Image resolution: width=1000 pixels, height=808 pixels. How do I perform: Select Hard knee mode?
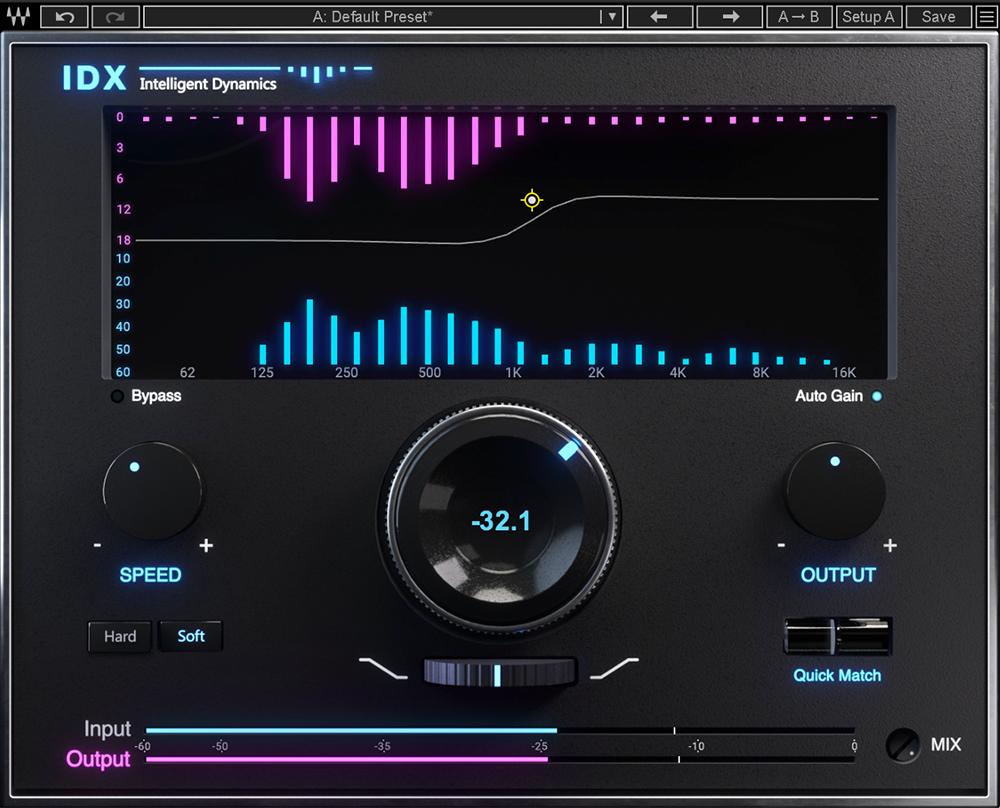pos(120,636)
